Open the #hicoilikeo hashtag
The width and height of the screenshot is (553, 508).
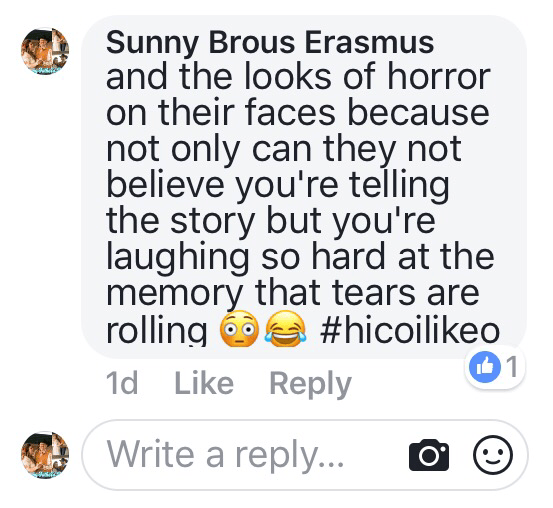pyautogui.click(x=410, y=330)
